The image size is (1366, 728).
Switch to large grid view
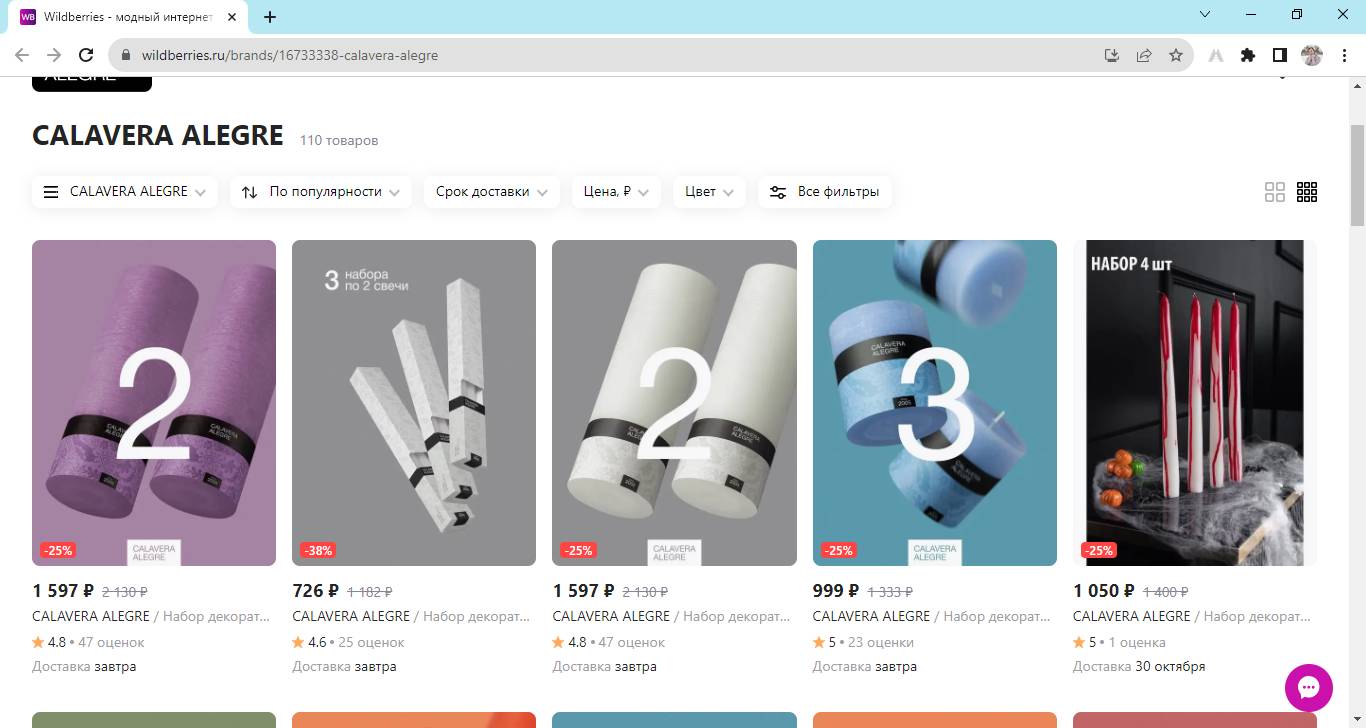coord(1274,192)
